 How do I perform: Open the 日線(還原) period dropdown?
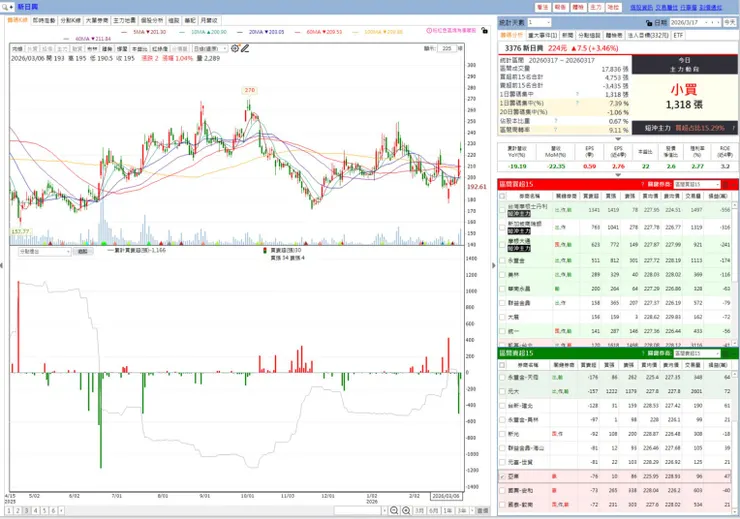pos(210,49)
